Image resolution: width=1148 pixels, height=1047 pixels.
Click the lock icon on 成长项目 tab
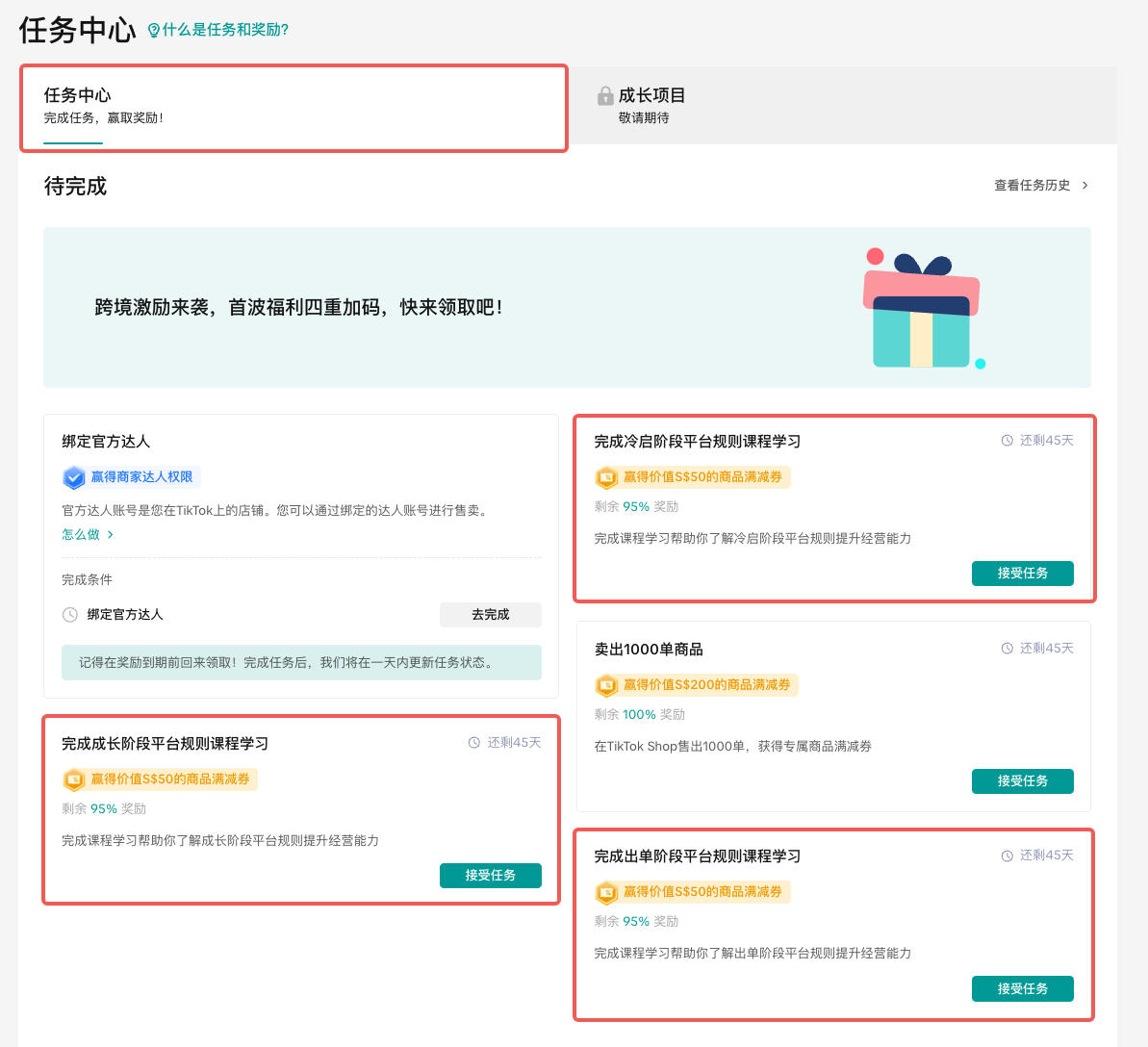(x=605, y=95)
